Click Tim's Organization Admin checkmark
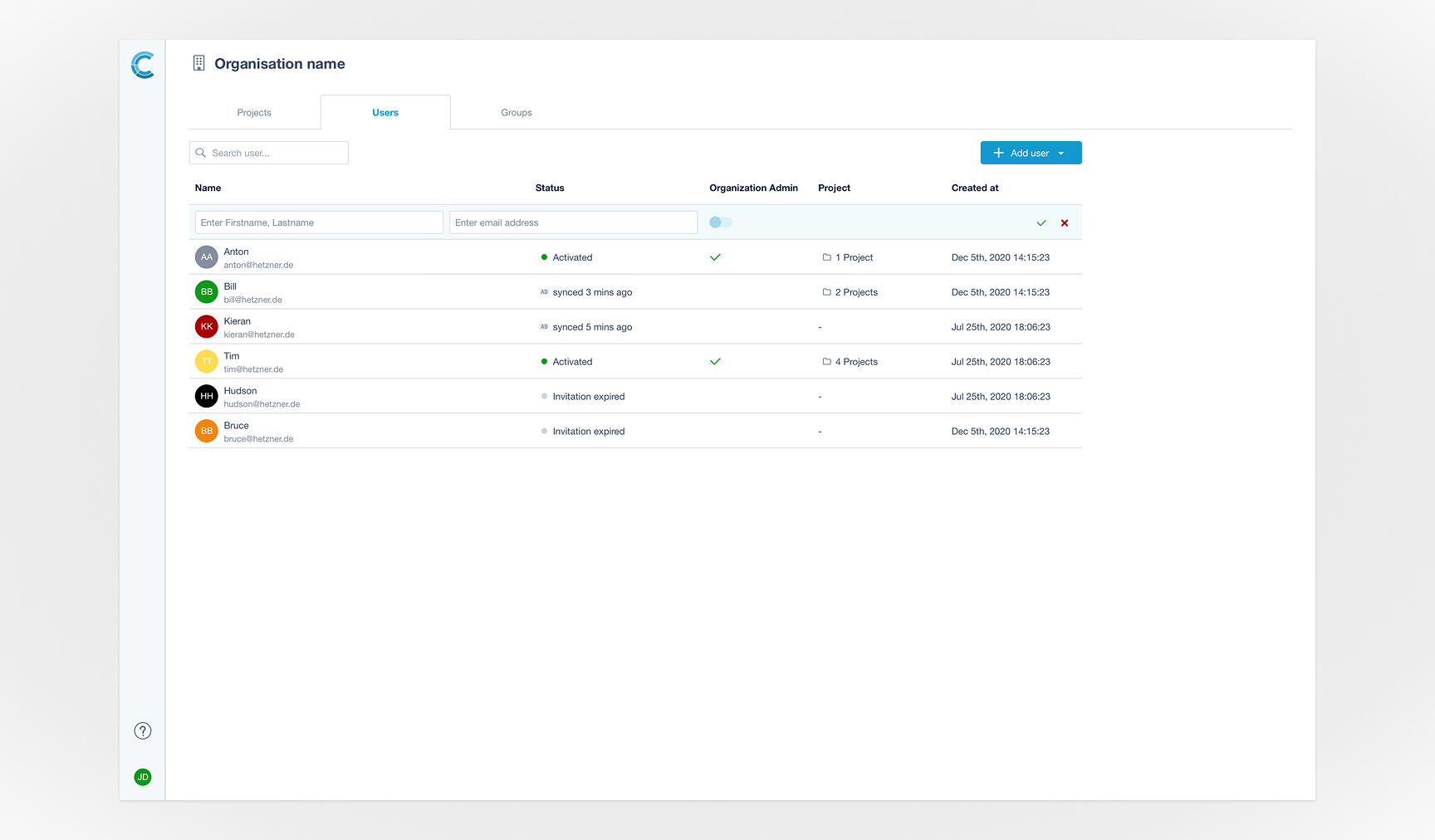Viewport: 1435px width, 840px height. (x=715, y=361)
